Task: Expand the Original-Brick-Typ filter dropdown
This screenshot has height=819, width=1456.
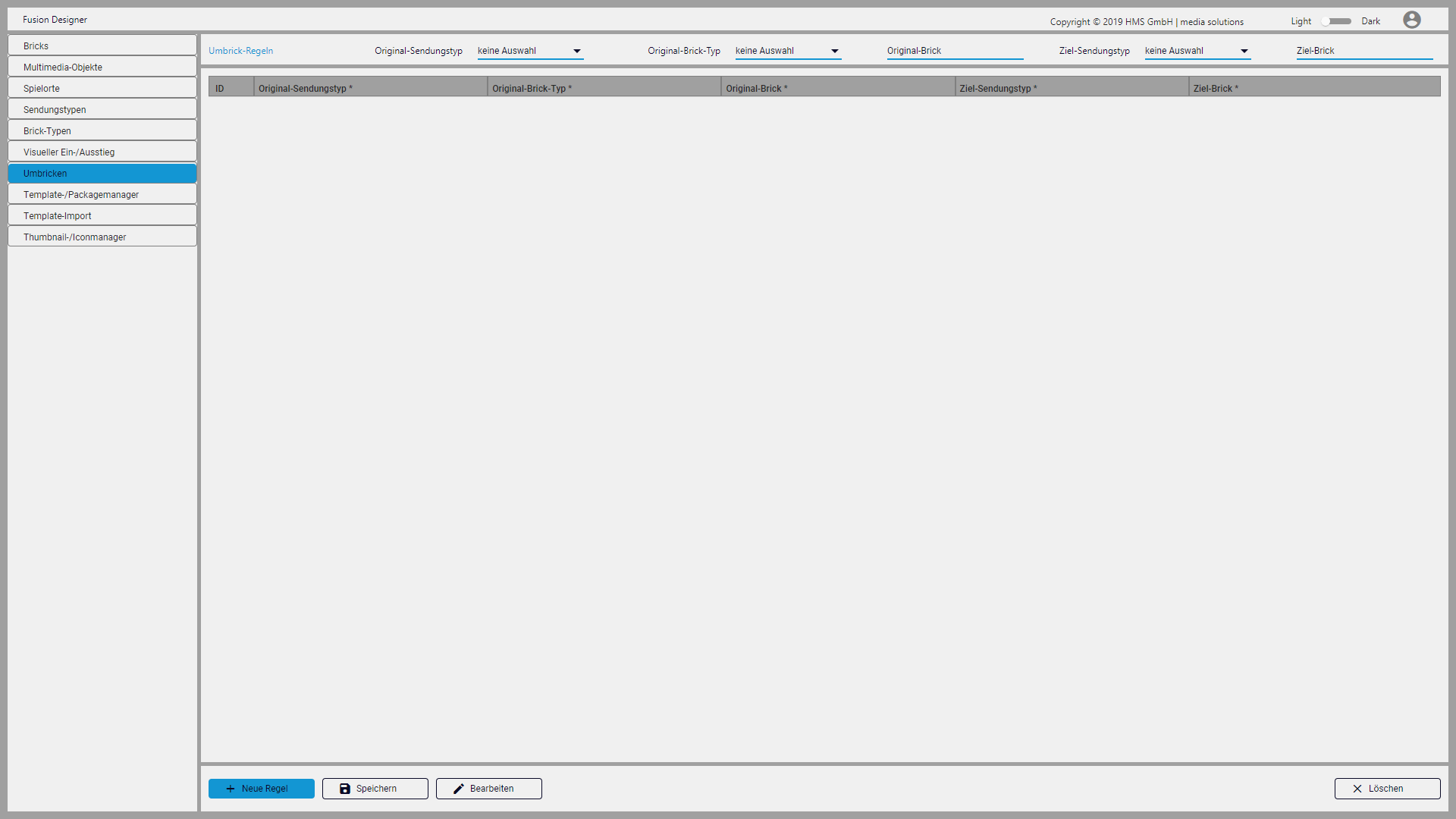Action: pos(788,51)
